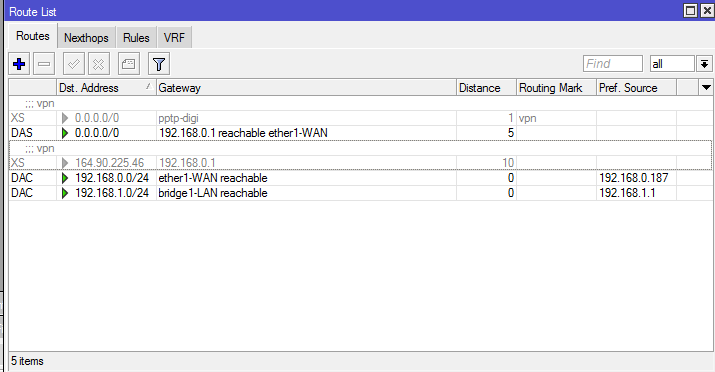Click the remove route minus icon

point(44,64)
